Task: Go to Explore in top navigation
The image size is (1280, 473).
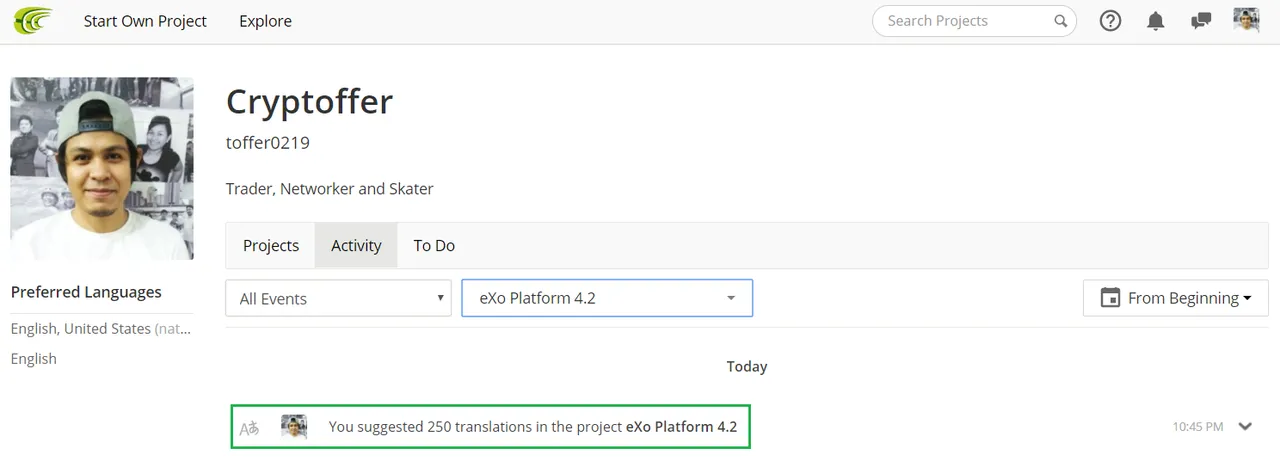Action: click(x=265, y=21)
